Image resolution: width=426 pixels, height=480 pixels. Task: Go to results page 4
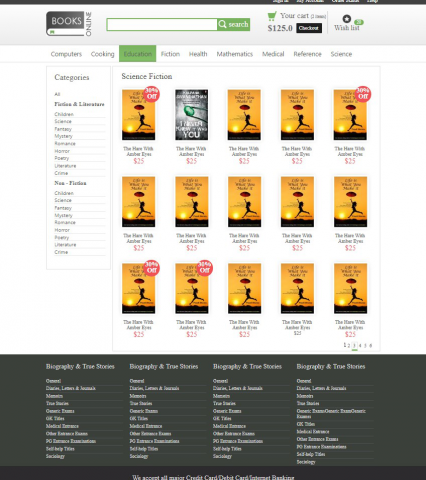click(x=360, y=346)
